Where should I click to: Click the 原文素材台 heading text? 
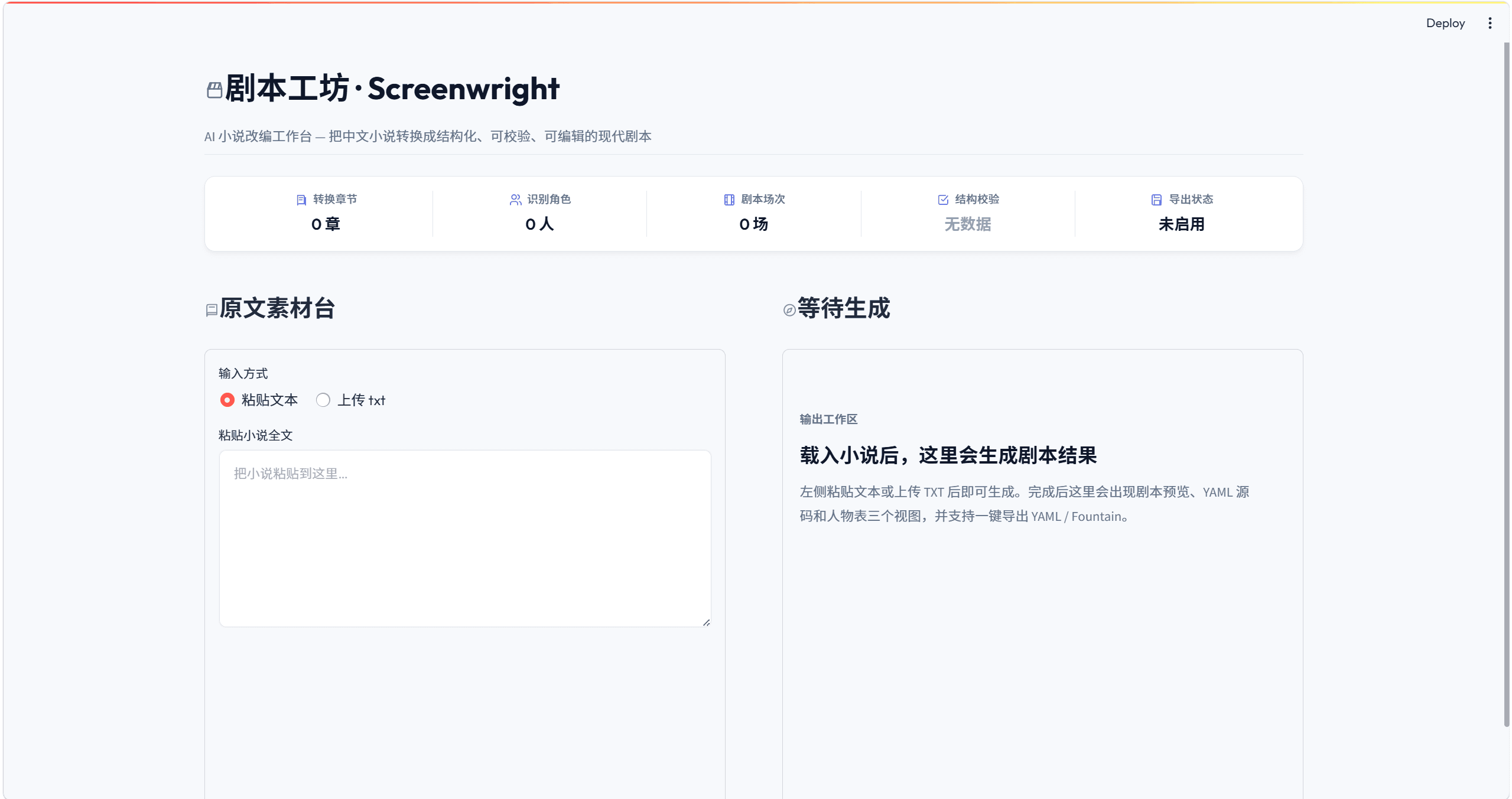tap(277, 308)
